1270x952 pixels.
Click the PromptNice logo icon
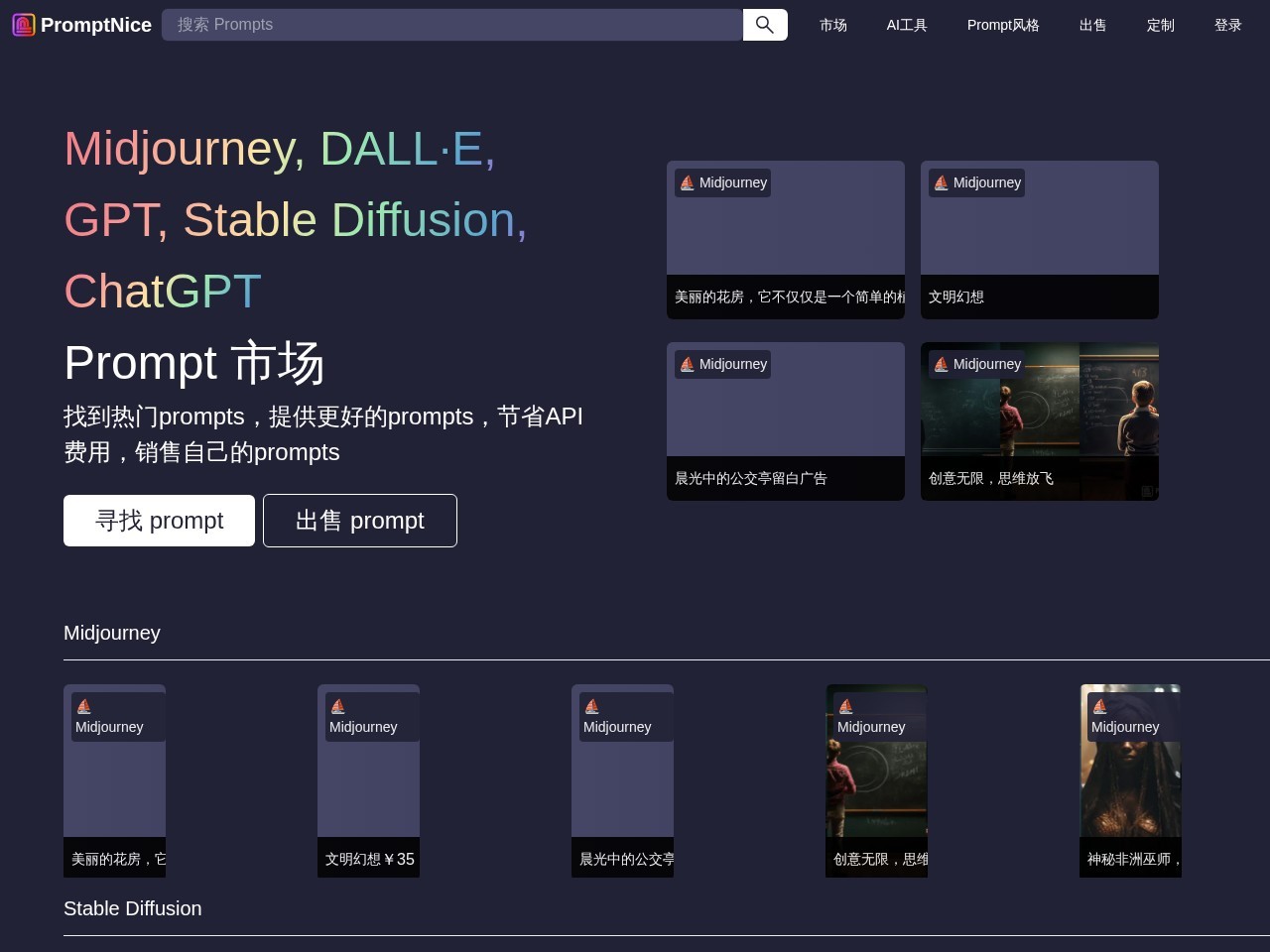tap(22, 24)
